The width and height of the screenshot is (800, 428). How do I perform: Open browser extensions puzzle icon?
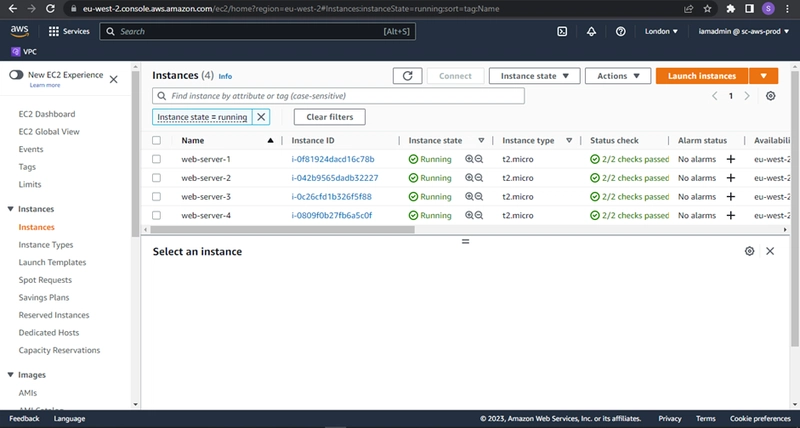(x=731, y=9)
